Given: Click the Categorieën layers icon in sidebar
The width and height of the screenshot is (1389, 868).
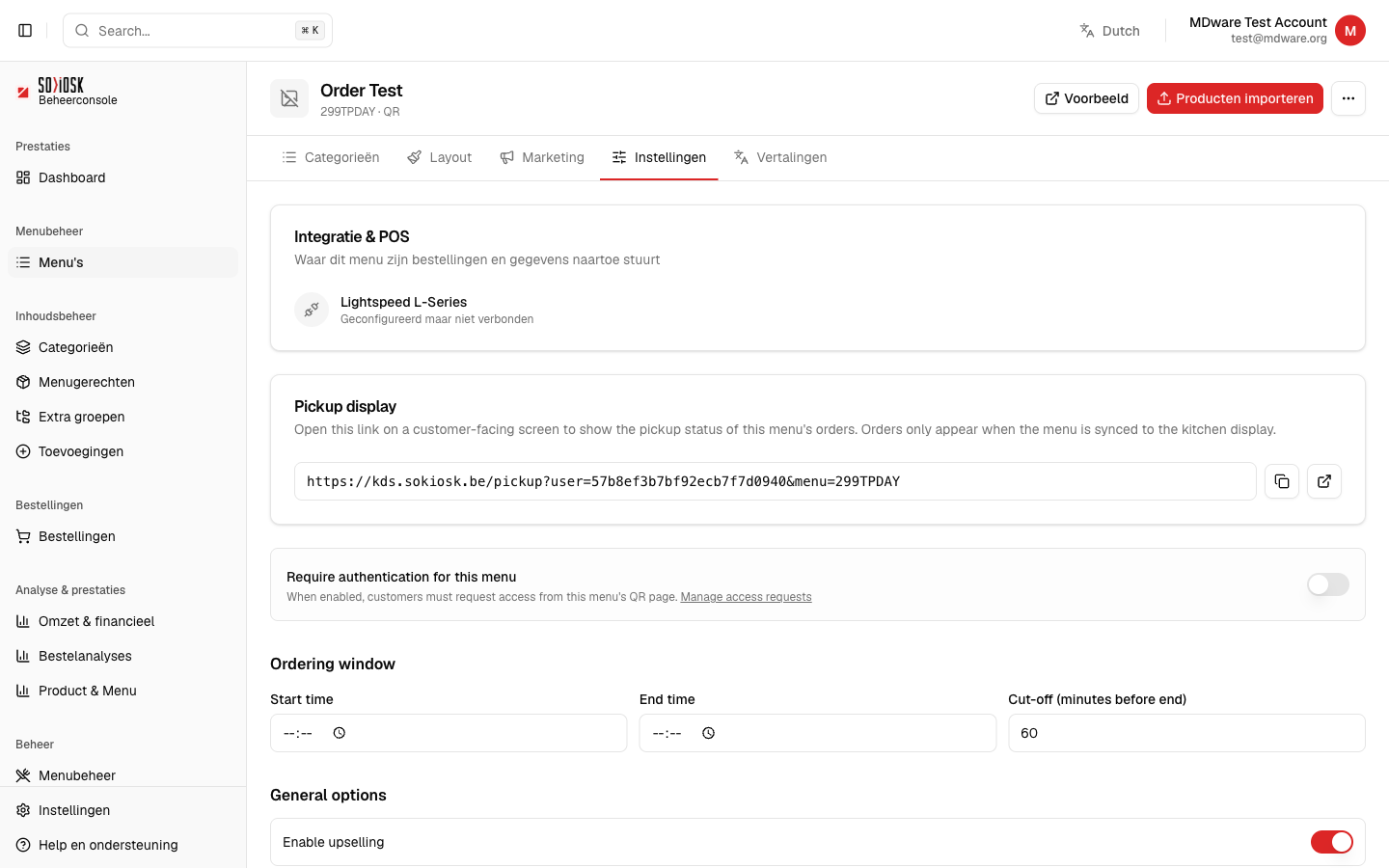Looking at the screenshot, I should pos(23,347).
